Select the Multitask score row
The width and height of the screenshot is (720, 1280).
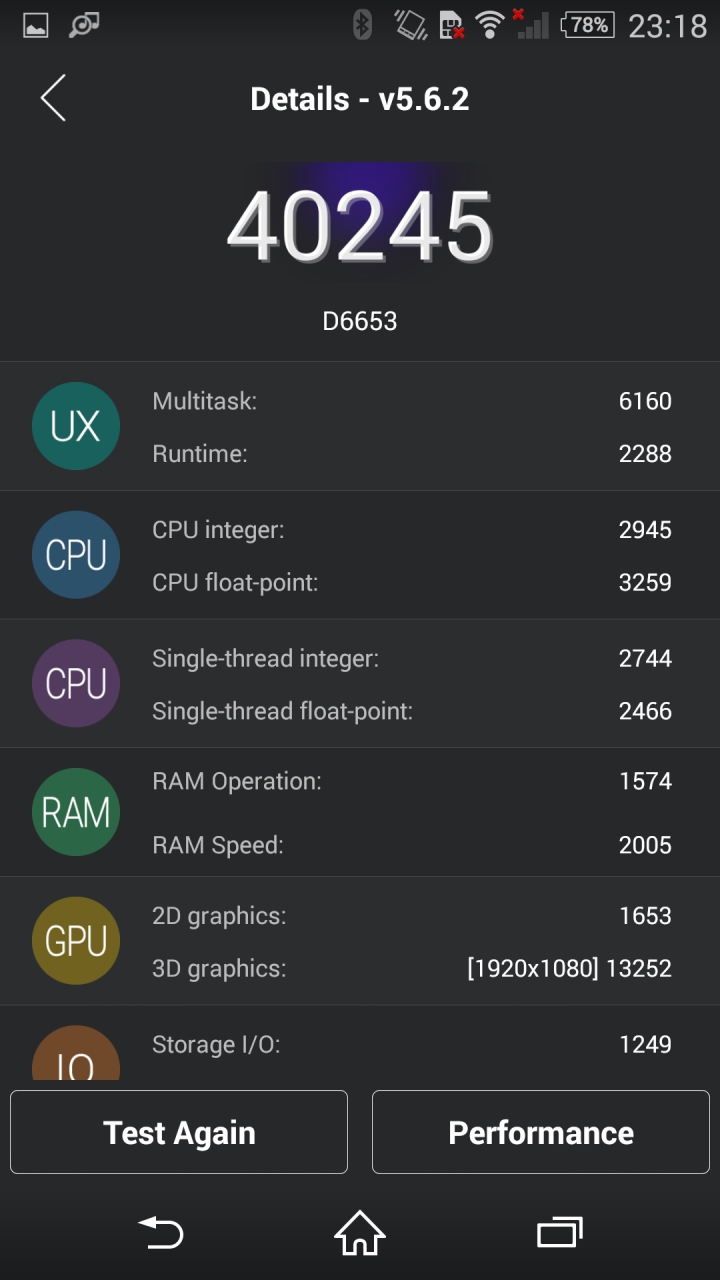(x=412, y=401)
